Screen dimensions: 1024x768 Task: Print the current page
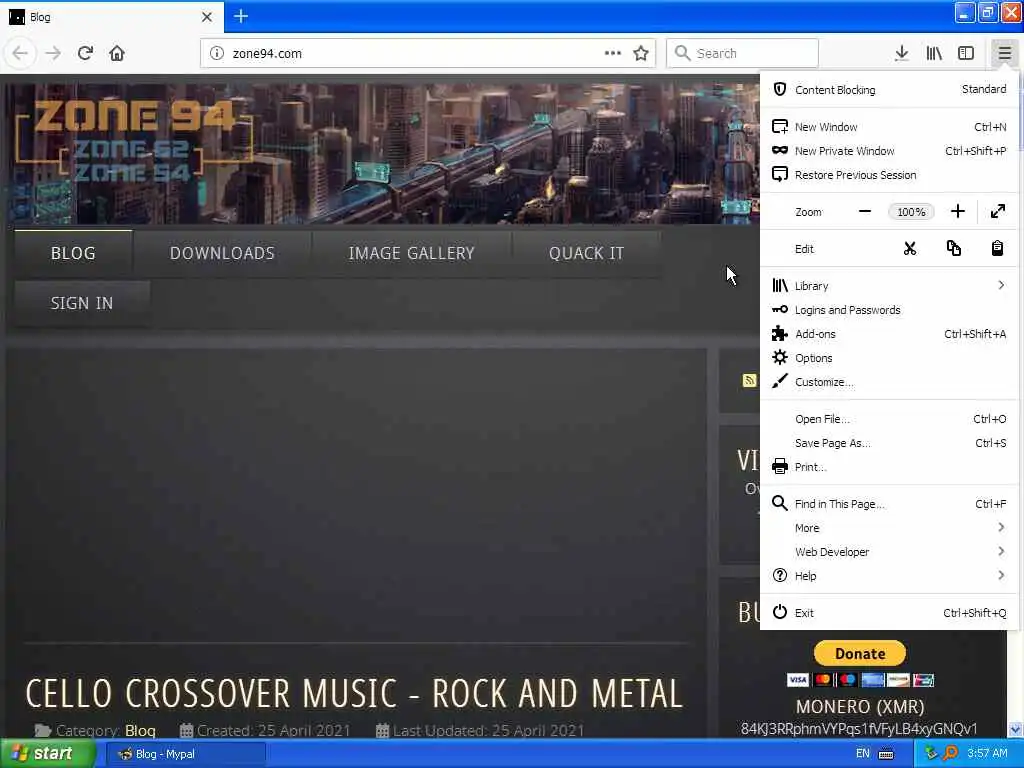(889, 467)
